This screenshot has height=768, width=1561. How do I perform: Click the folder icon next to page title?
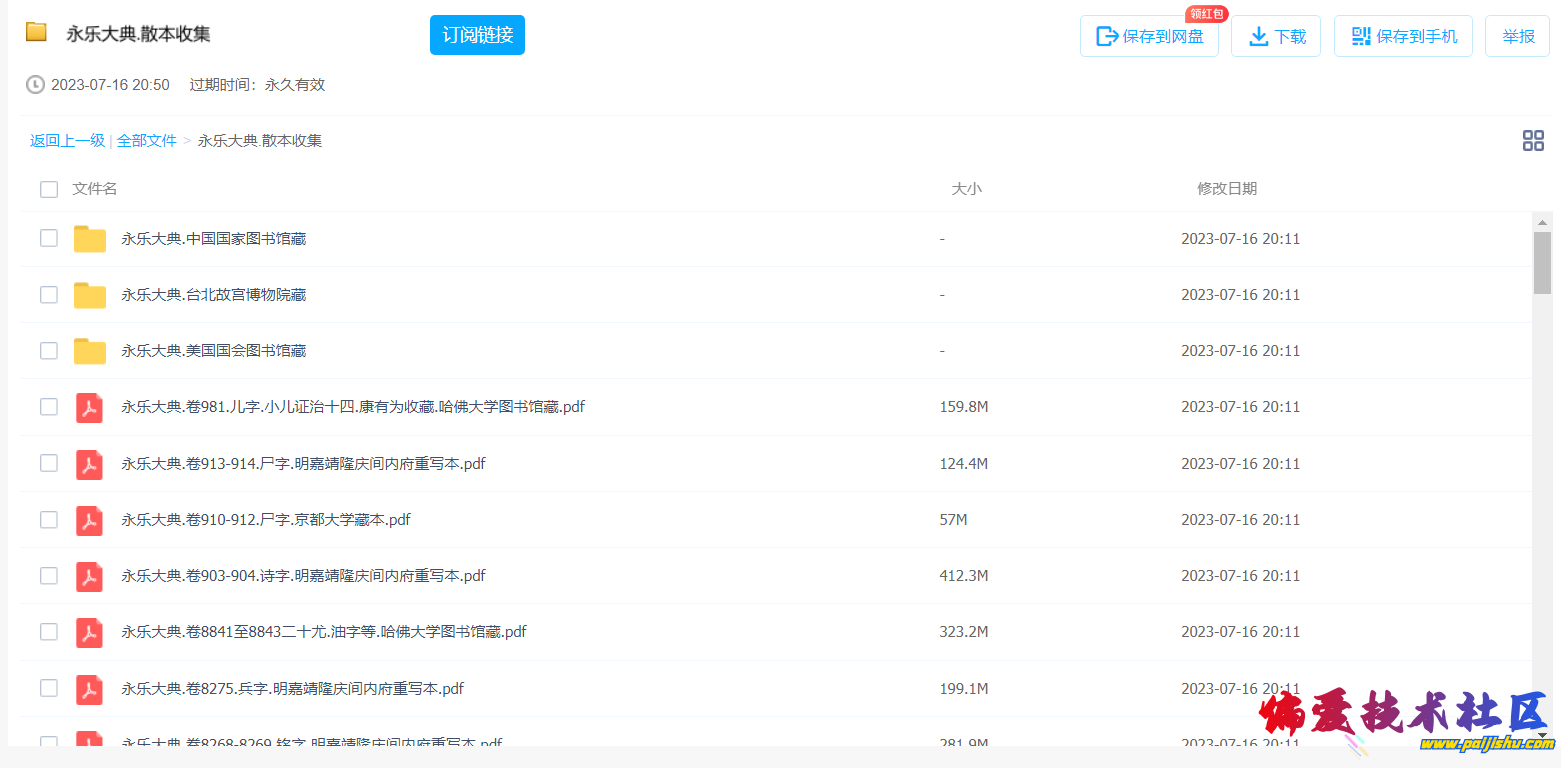coord(37,32)
